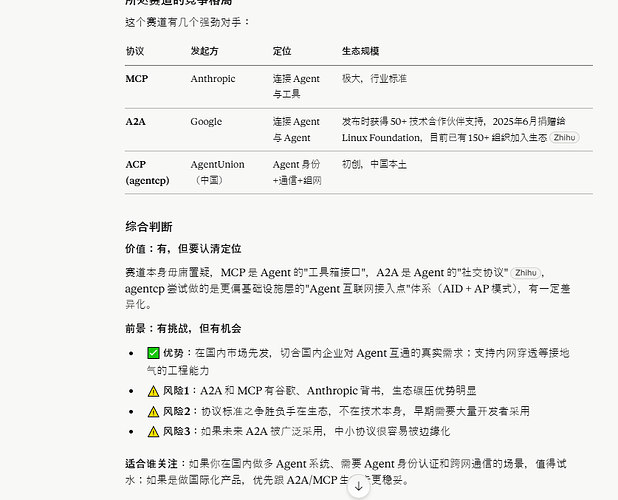The width and height of the screenshot is (618, 500).
Task: Open the Zhihu citation after "社交协议"
Action: 526,273
